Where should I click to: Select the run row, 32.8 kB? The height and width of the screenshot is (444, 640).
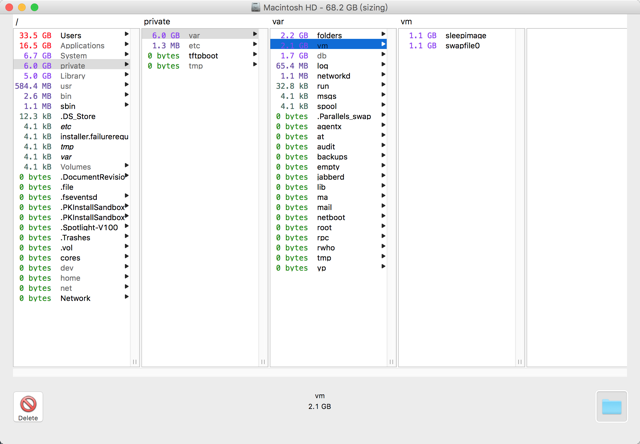click(329, 86)
